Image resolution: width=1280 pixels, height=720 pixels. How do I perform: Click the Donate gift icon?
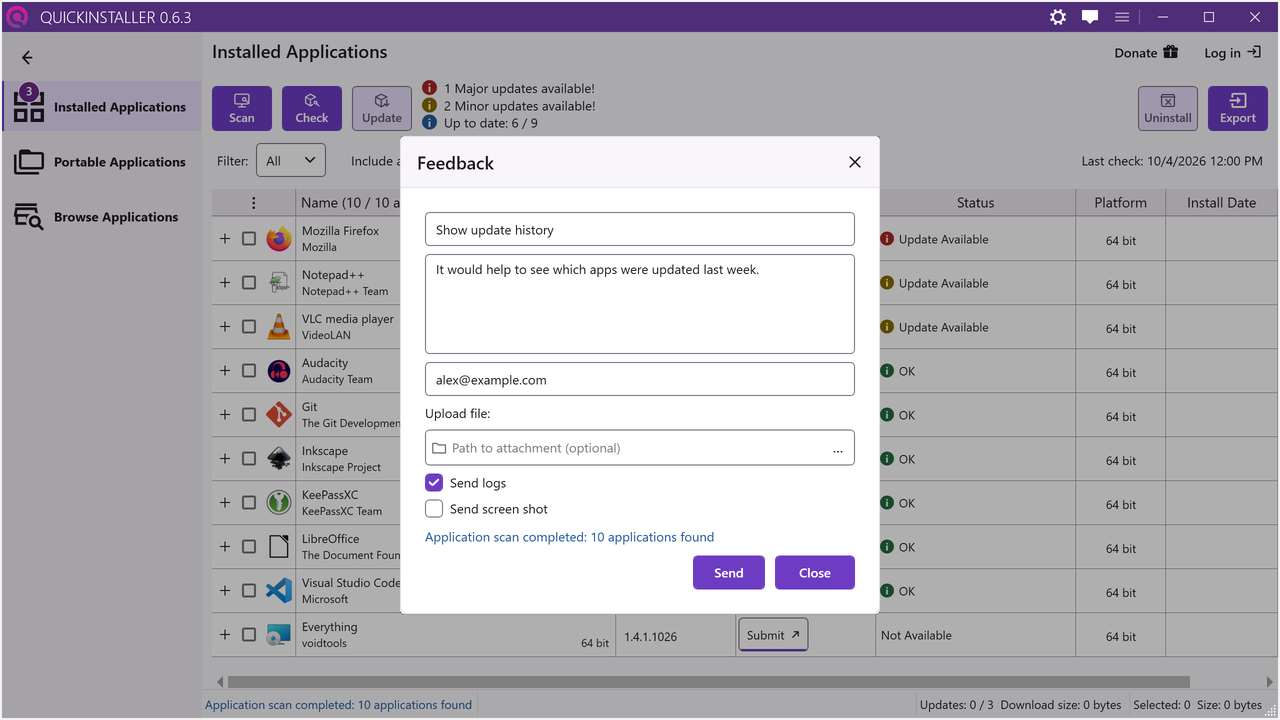1170,52
